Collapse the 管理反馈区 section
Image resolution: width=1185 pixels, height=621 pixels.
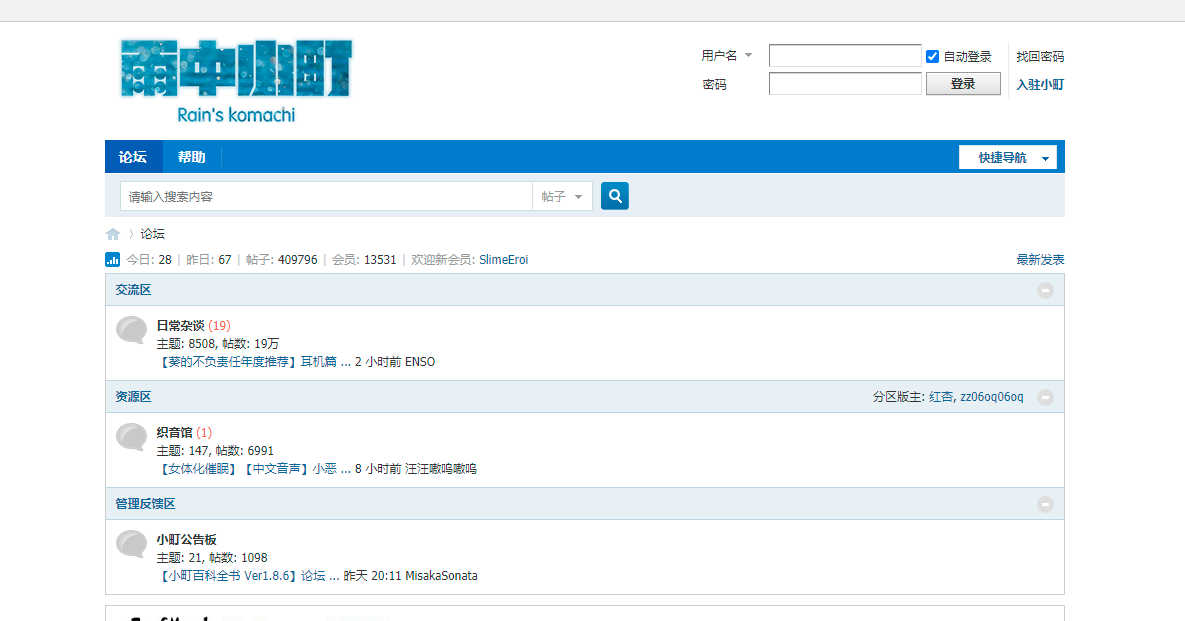(1045, 504)
